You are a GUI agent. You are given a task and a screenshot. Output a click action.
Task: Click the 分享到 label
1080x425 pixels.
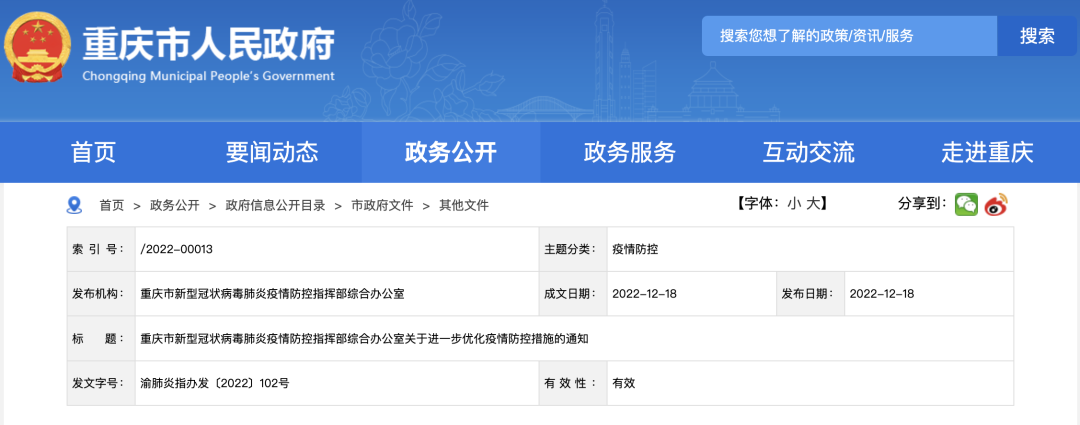pos(922,204)
